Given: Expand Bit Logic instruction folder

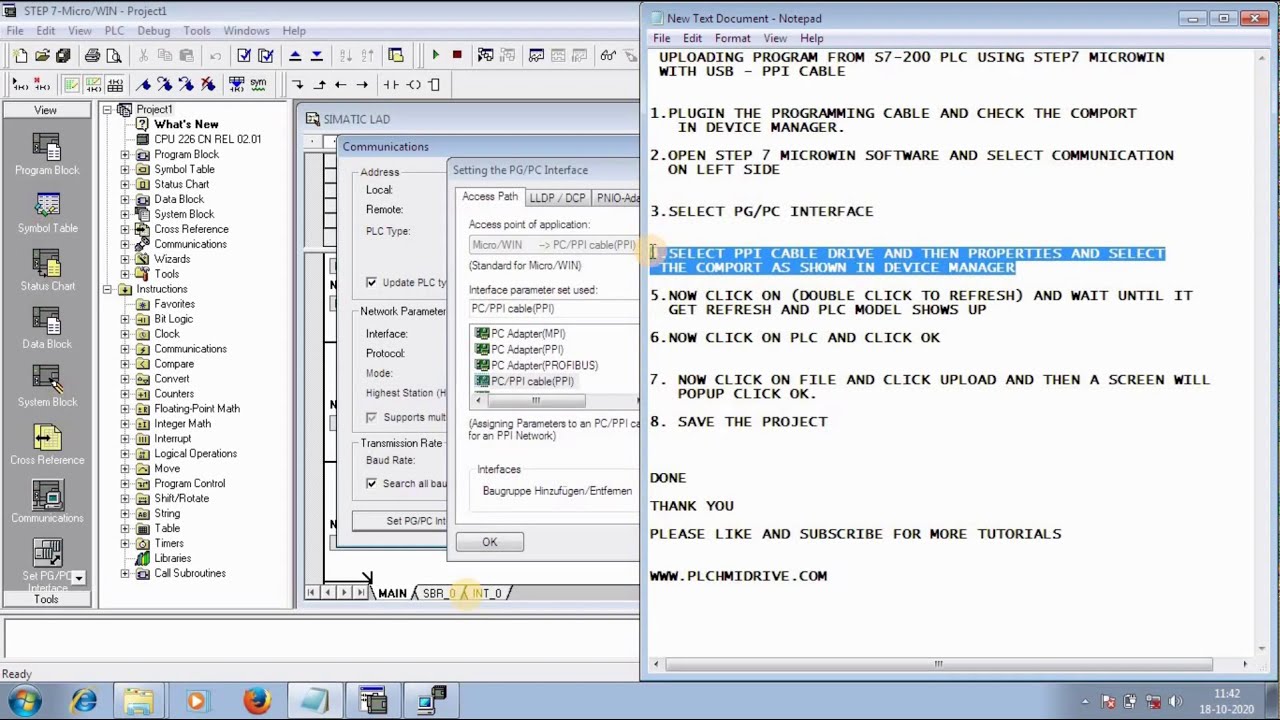Looking at the screenshot, I should click(125, 319).
